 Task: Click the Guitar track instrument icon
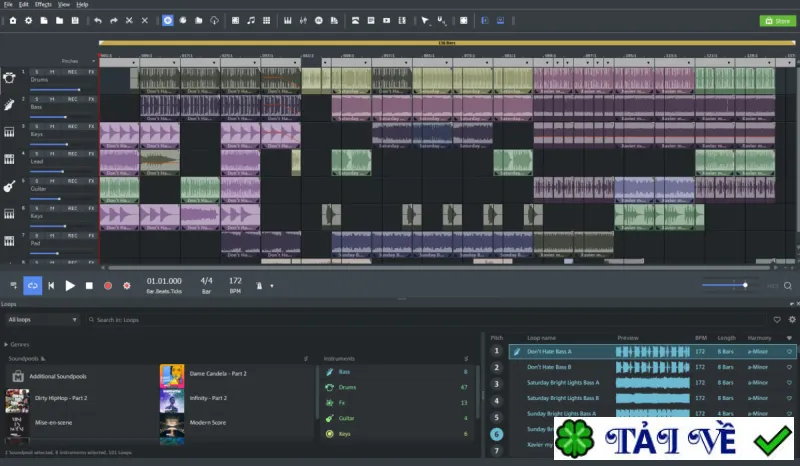[9, 187]
